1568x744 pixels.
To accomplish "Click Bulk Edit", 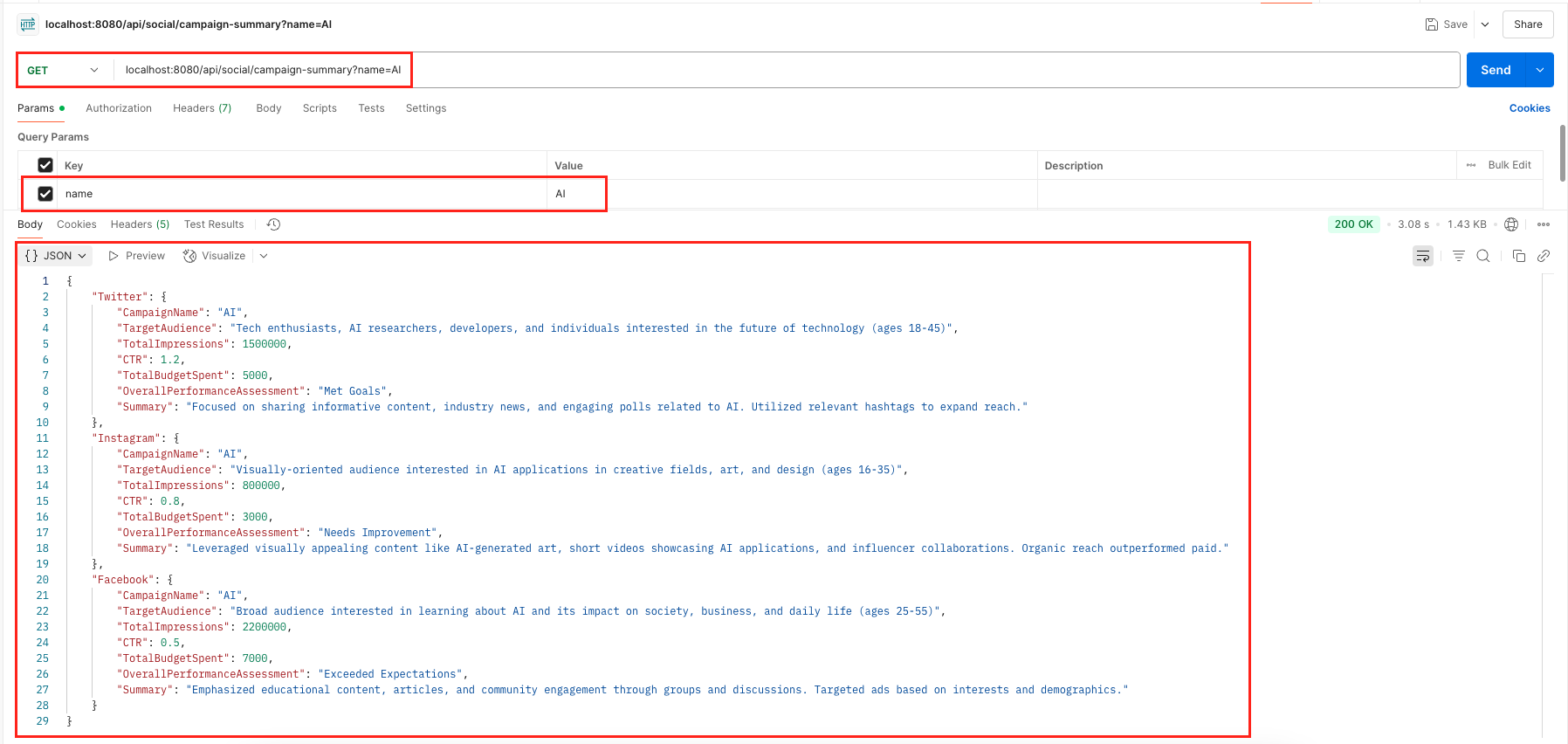I will point(1510,165).
